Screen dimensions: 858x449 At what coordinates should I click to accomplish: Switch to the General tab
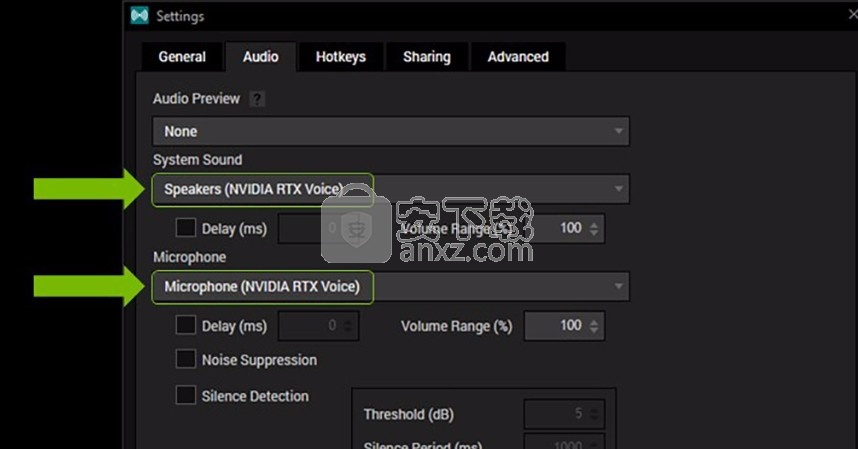point(182,57)
